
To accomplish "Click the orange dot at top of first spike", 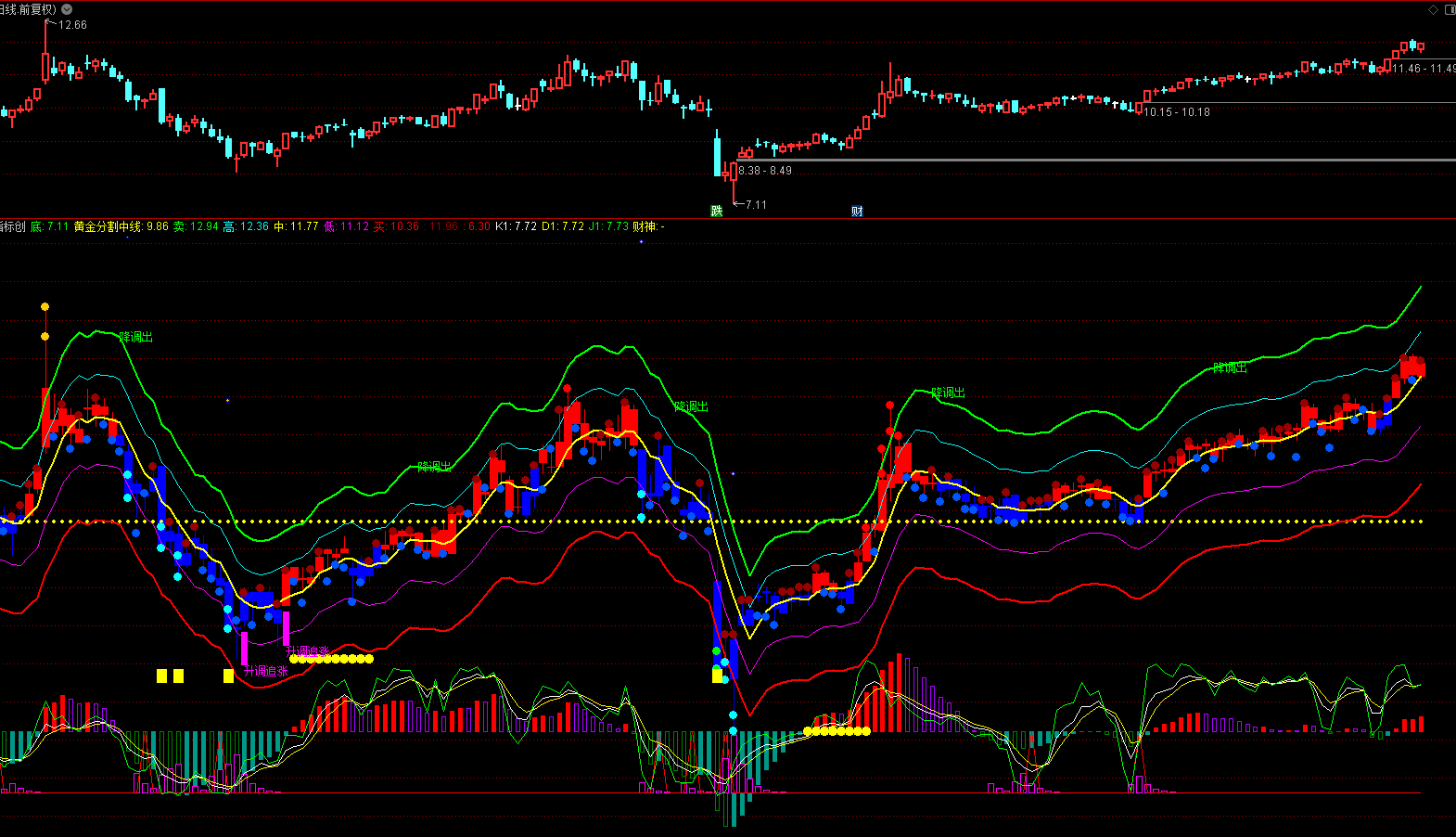I will pyautogui.click(x=45, y=306).
